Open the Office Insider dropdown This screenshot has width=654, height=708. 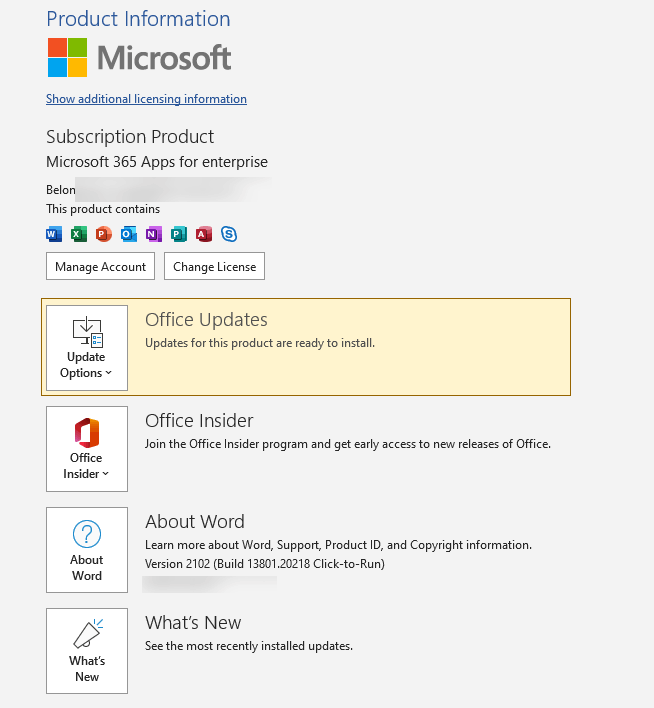(x=87, y=449)
